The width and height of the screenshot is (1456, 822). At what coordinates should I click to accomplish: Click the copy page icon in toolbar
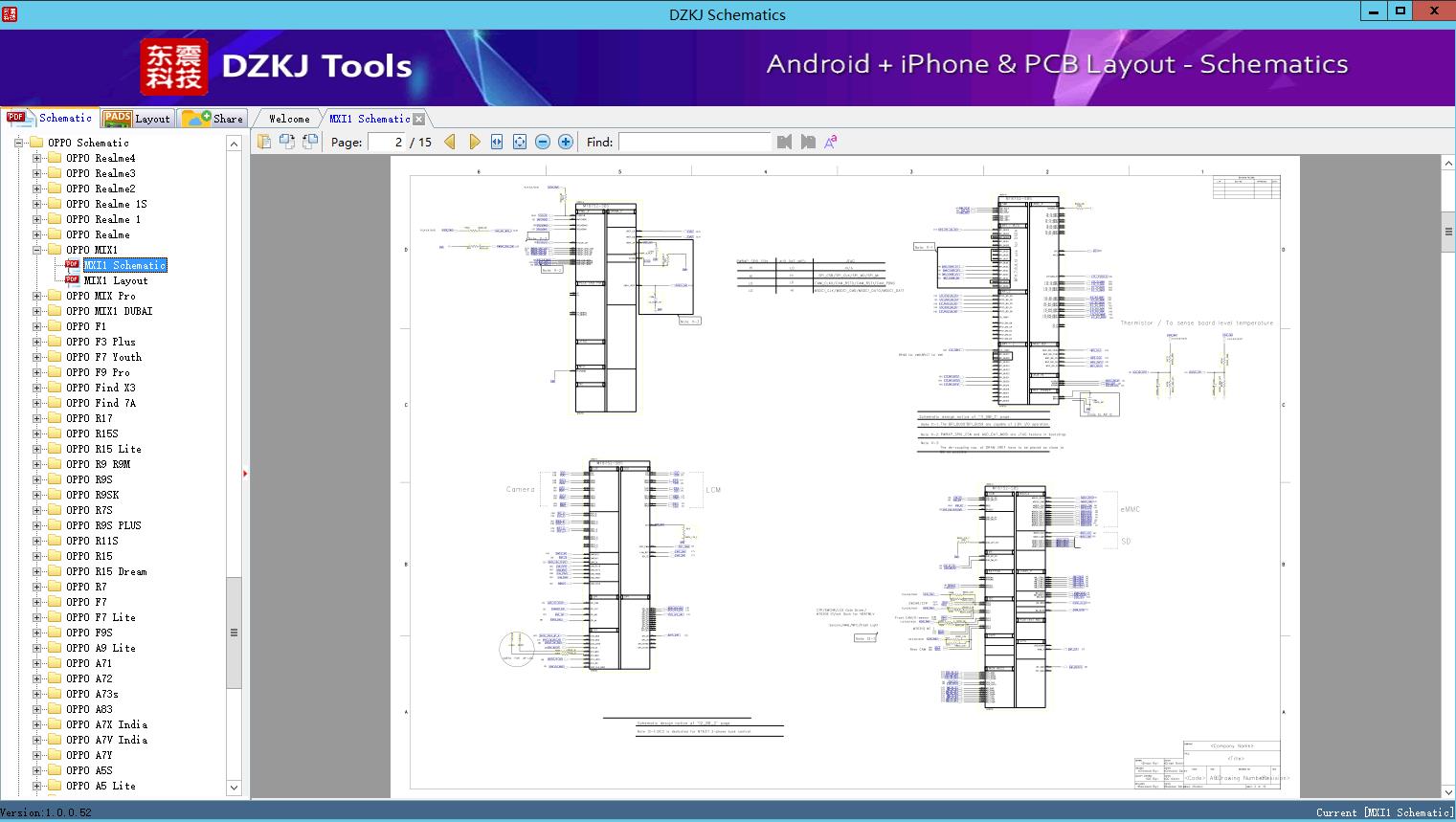(264, 142)
